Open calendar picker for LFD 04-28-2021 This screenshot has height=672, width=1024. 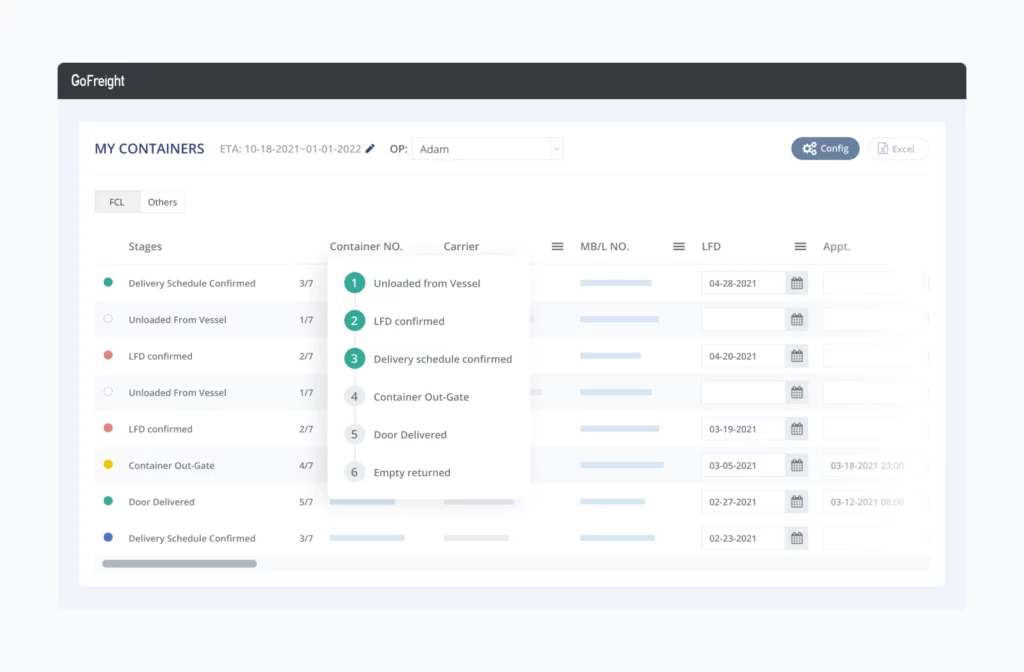point(797,284)
